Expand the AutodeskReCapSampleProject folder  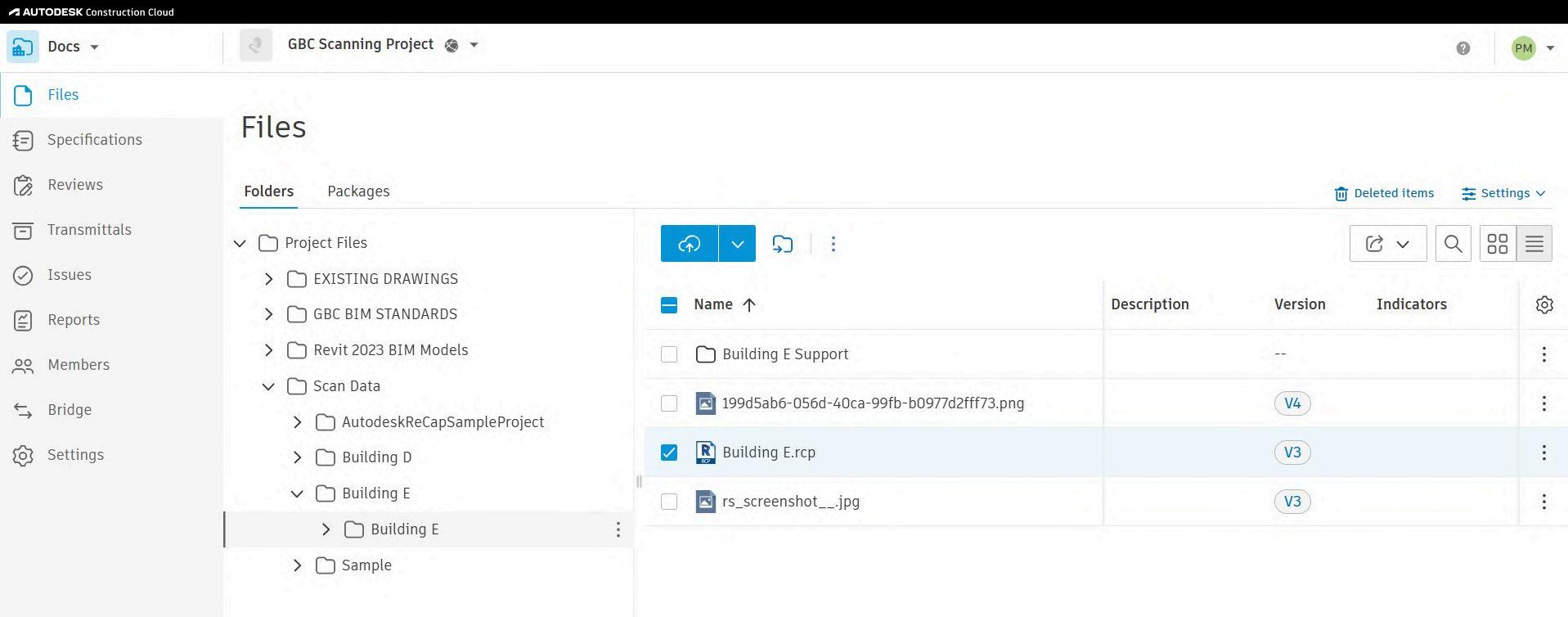pos(297,422)
